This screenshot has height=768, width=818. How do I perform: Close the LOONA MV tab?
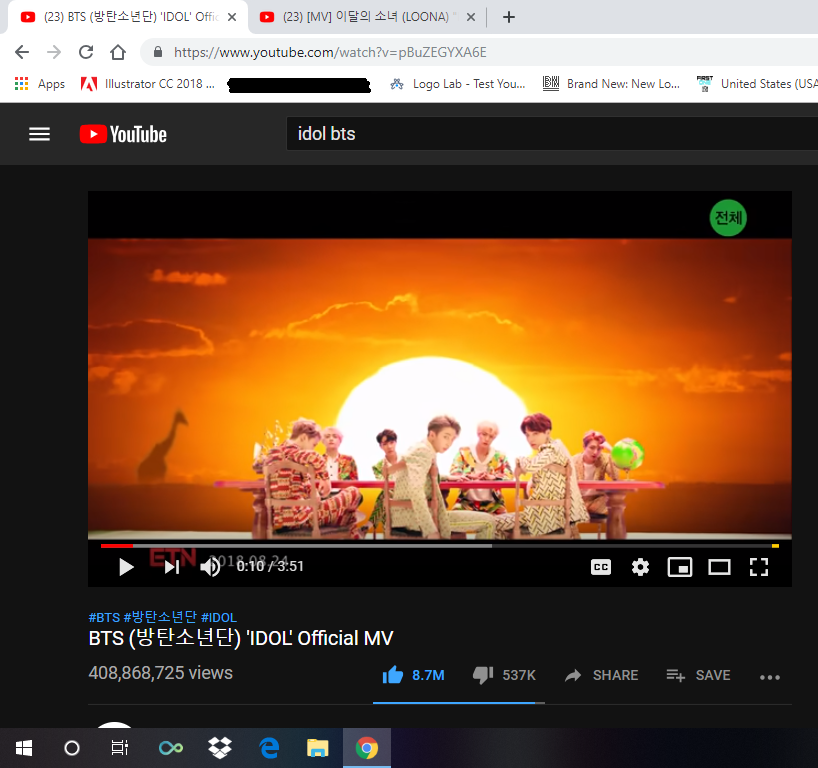coord(471,17)
